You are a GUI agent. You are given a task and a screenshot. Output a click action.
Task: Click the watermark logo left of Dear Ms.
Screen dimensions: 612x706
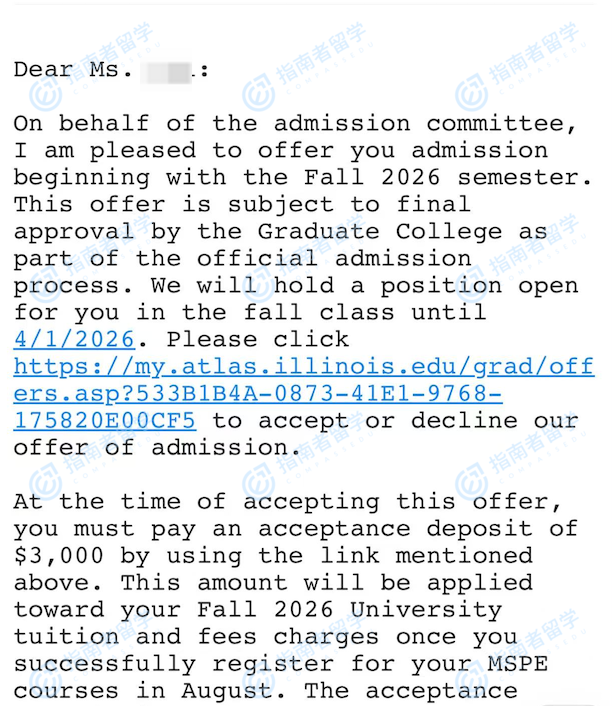click(x=44, y=95)
